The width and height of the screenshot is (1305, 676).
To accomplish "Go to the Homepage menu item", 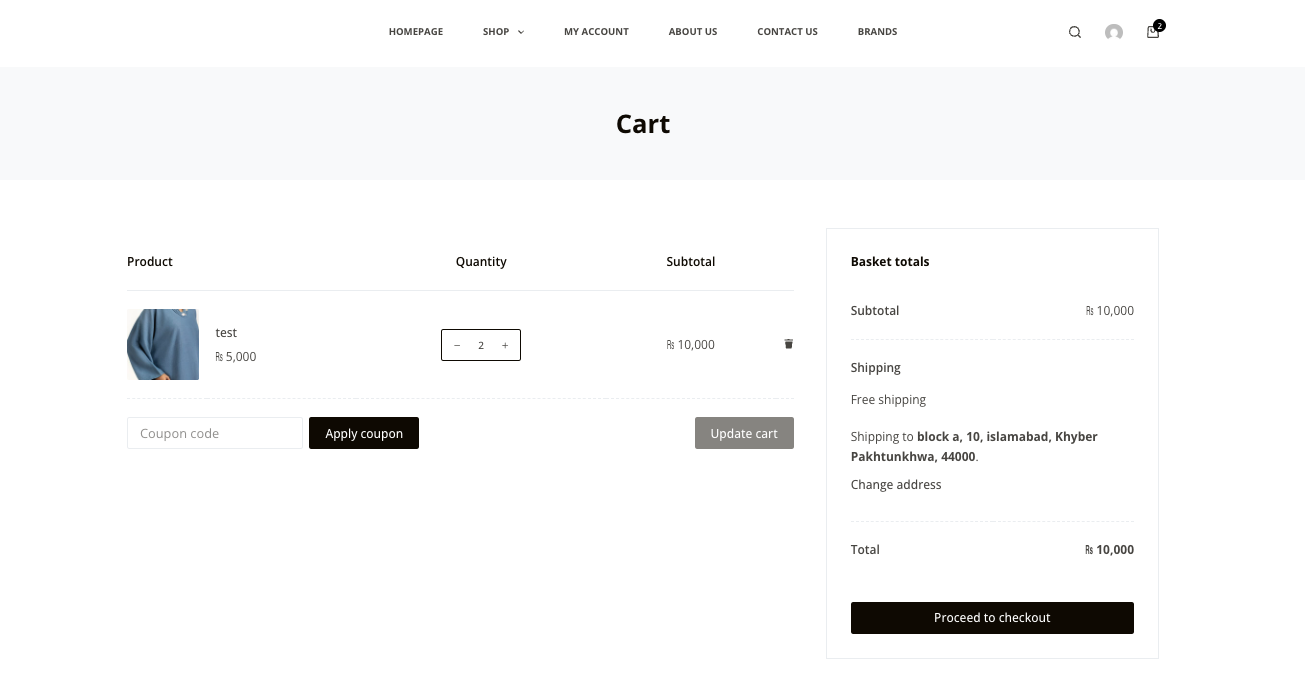I will point(415,32).
